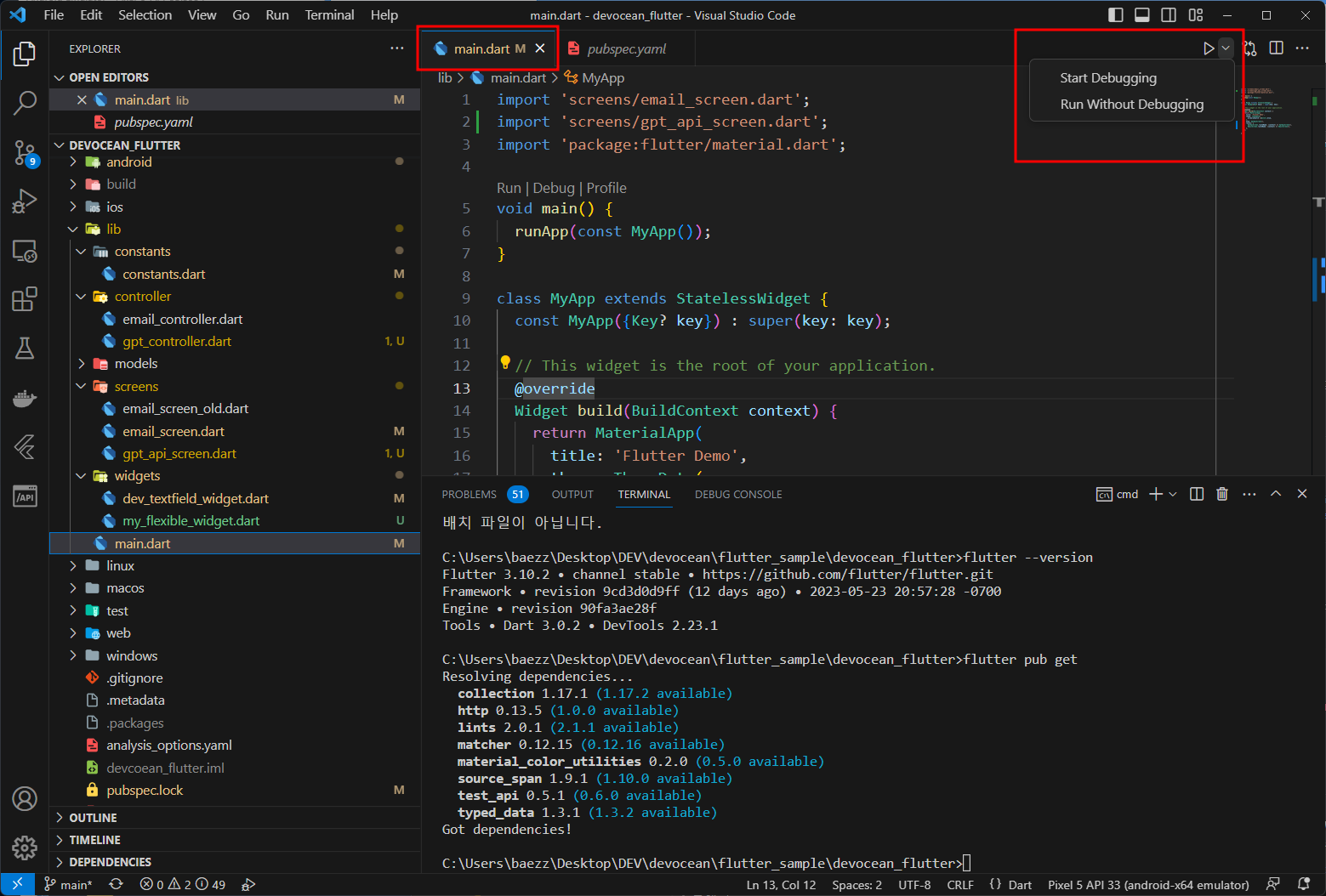This screenshot has height=896, width=1326.
Task: Open editor More Actions ellipsis
Action: click(x=1302, y=48)
